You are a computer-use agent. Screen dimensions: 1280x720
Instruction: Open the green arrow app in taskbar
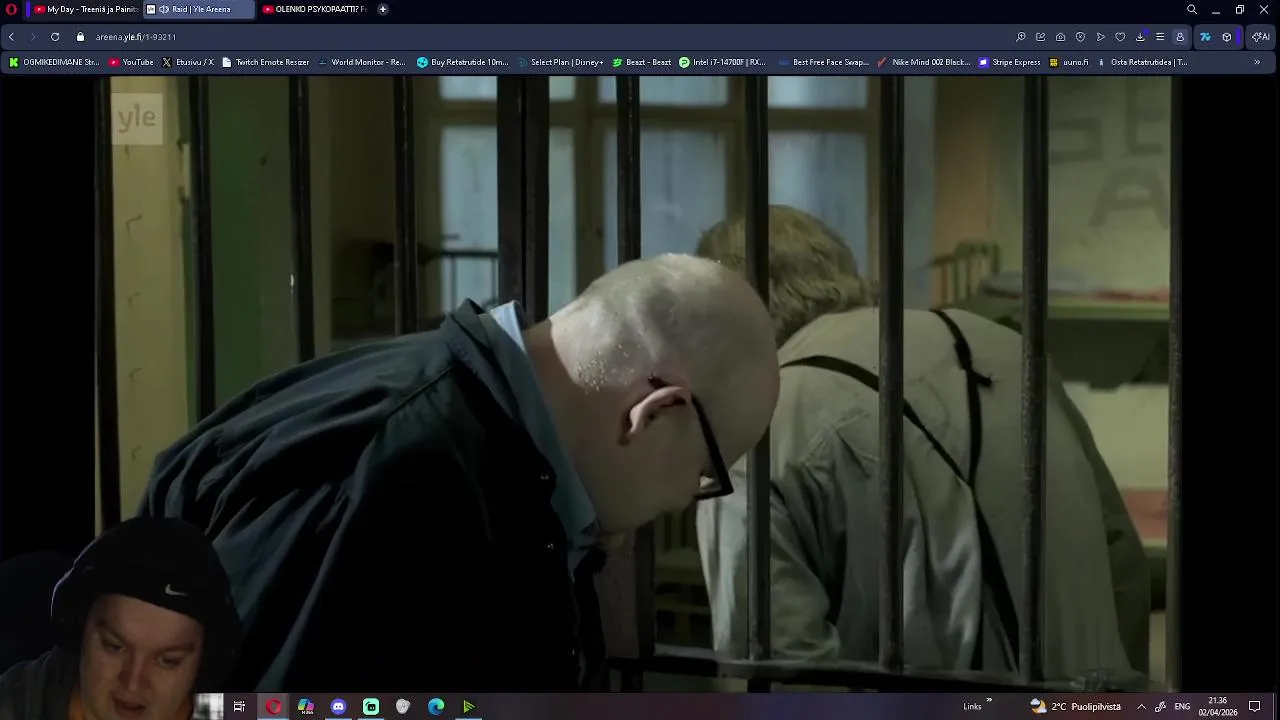[x=468, y=707]
